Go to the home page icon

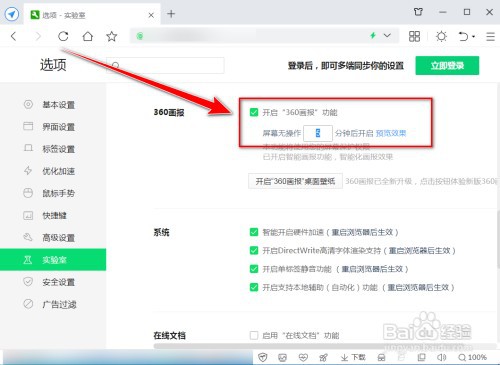click(x=88, y=36)
